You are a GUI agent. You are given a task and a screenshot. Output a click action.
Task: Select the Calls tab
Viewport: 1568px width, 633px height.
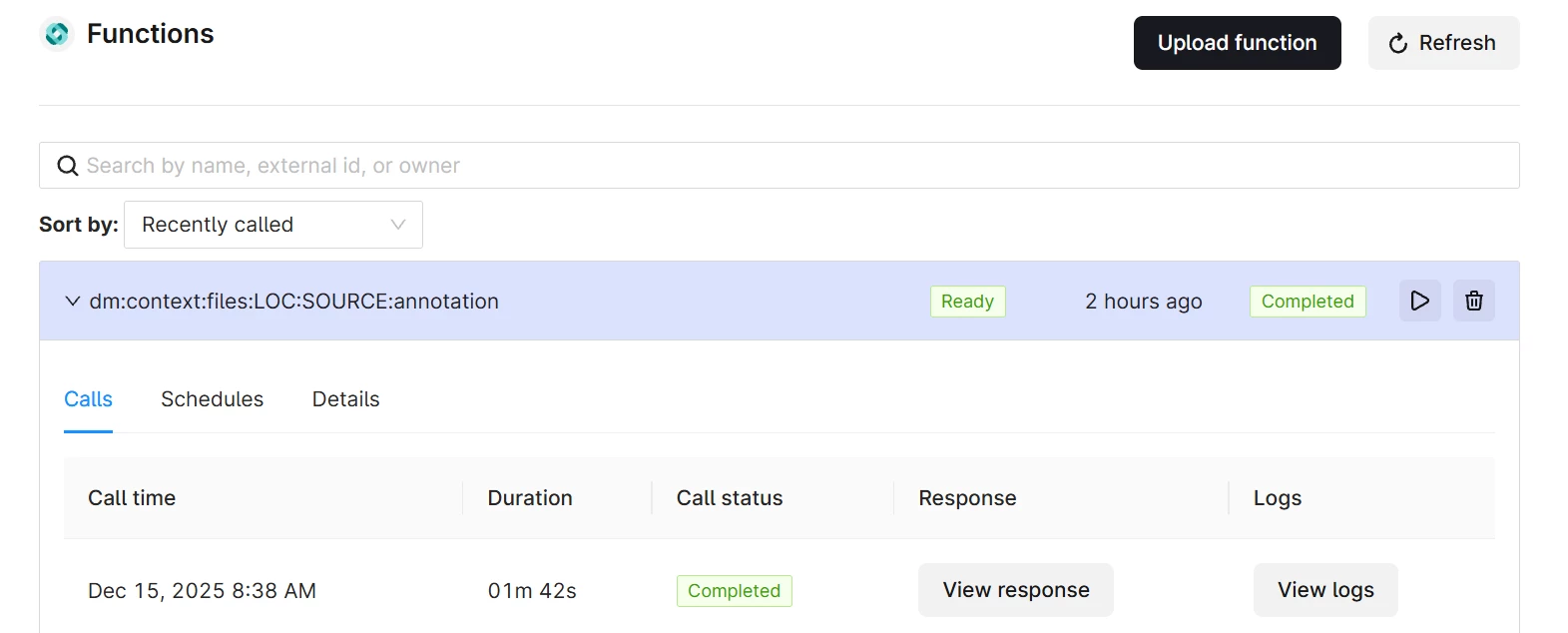point(88,399)
